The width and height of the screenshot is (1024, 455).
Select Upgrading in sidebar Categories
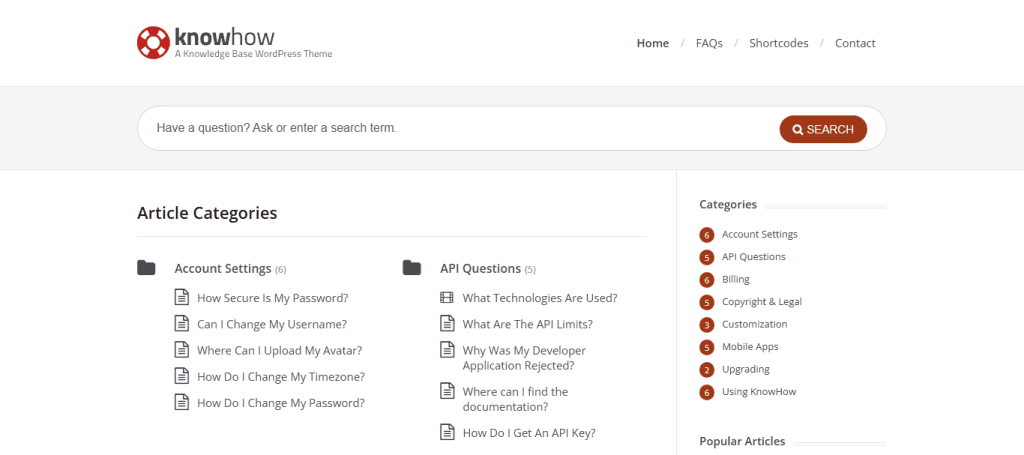[745, 369]
